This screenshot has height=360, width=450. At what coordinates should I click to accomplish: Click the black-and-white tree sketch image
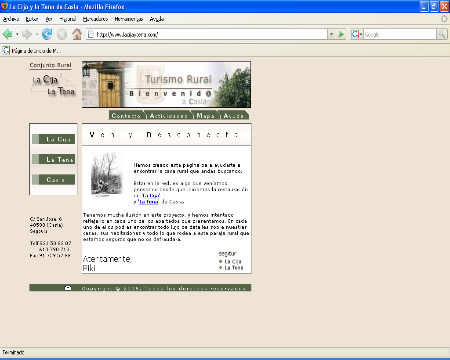pos(106,175)
